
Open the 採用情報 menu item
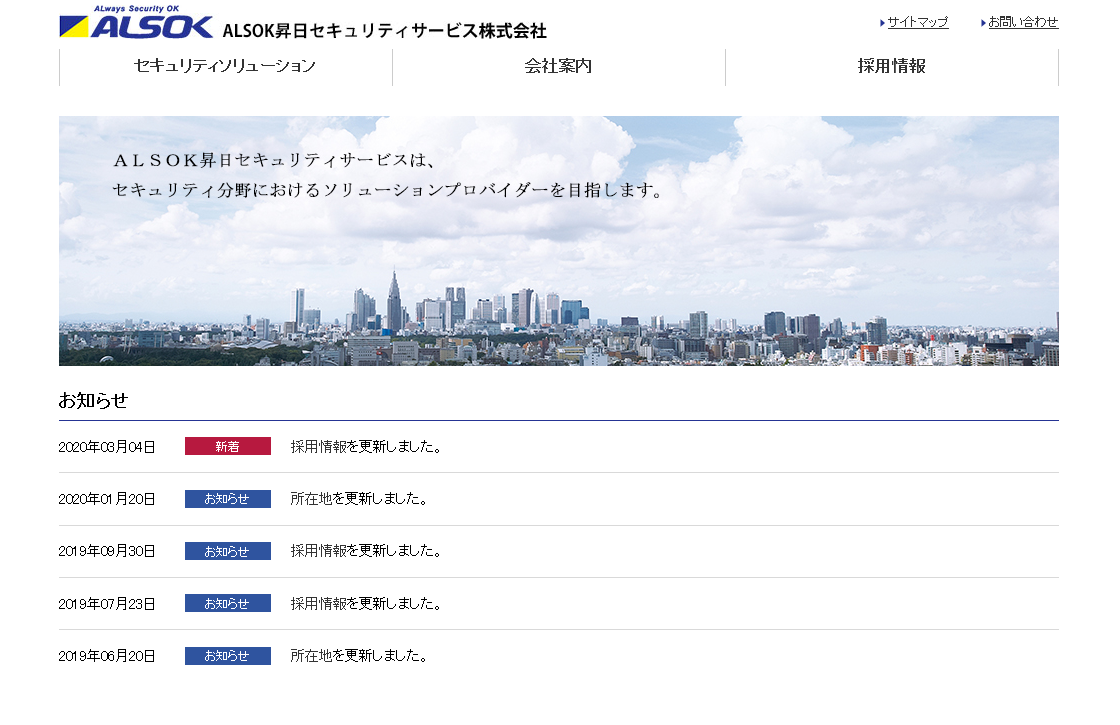[892, 66]
